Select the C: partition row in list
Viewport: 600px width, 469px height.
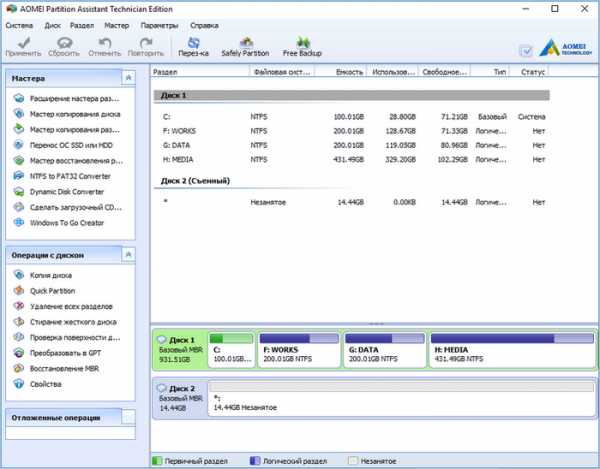pos(351,117)
